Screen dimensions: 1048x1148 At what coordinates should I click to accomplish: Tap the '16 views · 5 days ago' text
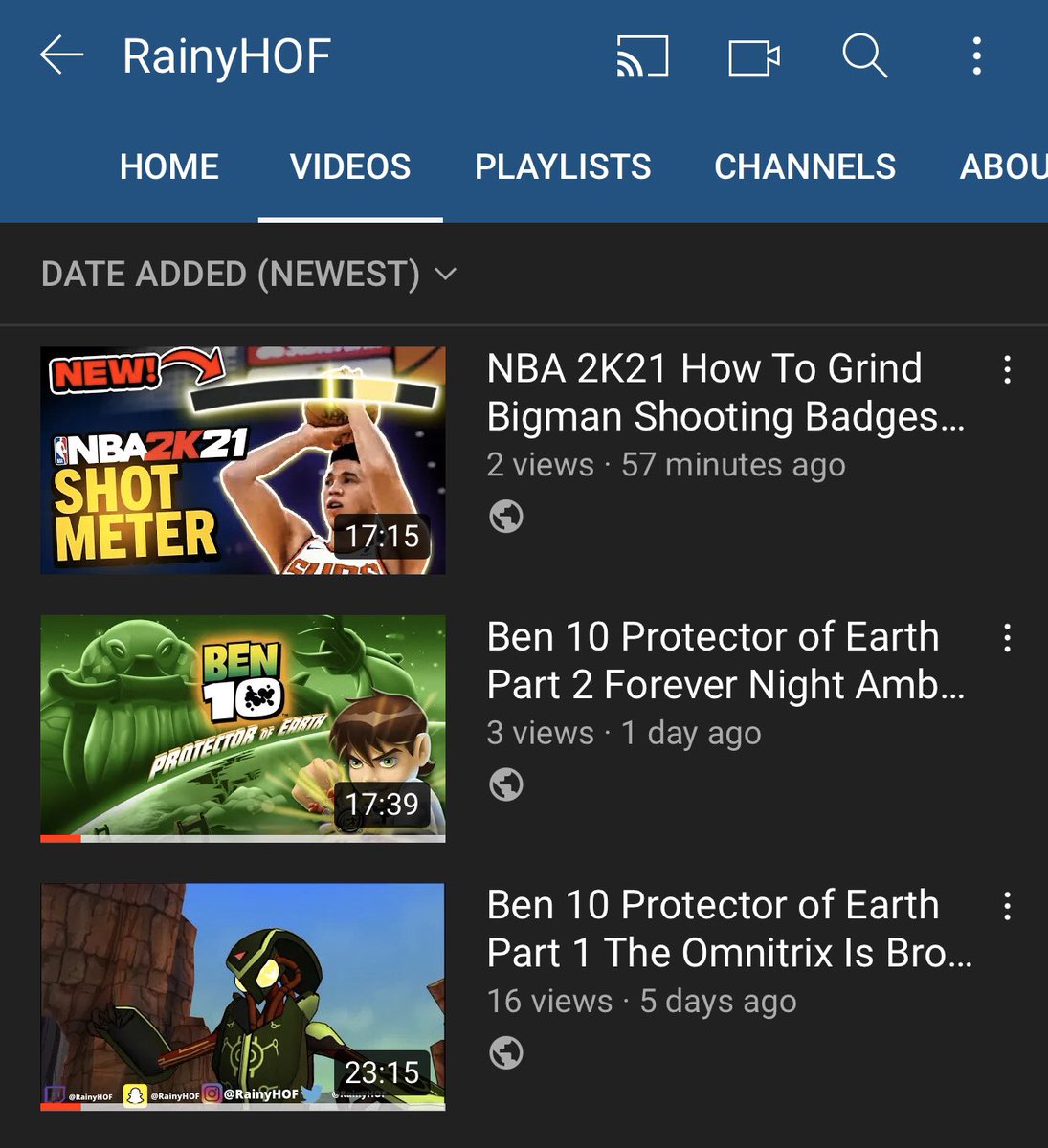pos(641,1001)
